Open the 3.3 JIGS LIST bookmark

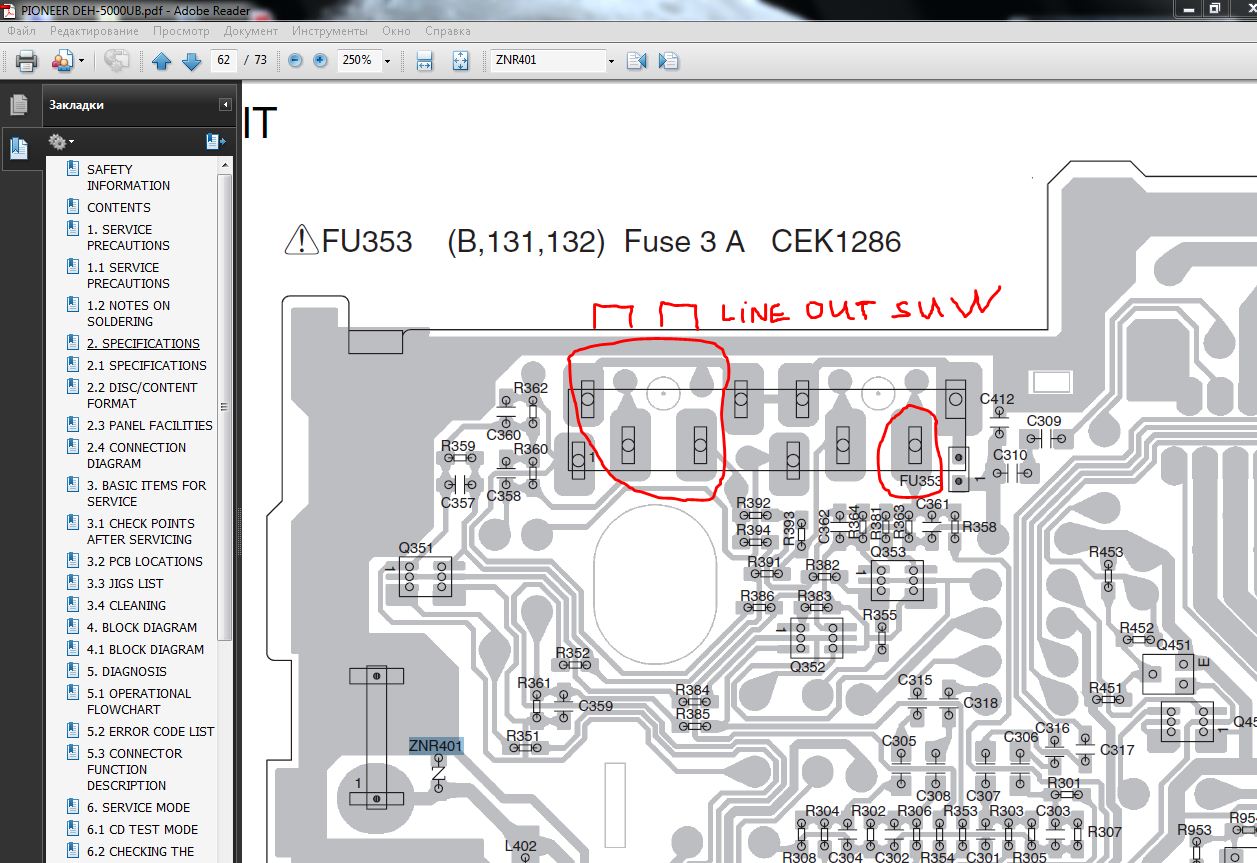(125, 584)
